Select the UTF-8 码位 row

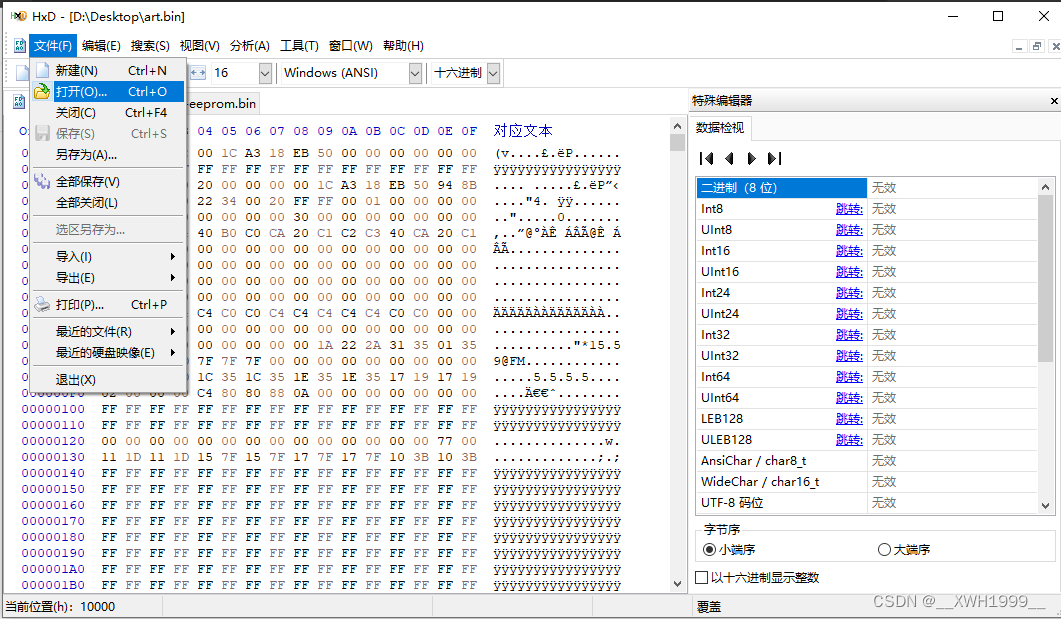coord(867,503)
